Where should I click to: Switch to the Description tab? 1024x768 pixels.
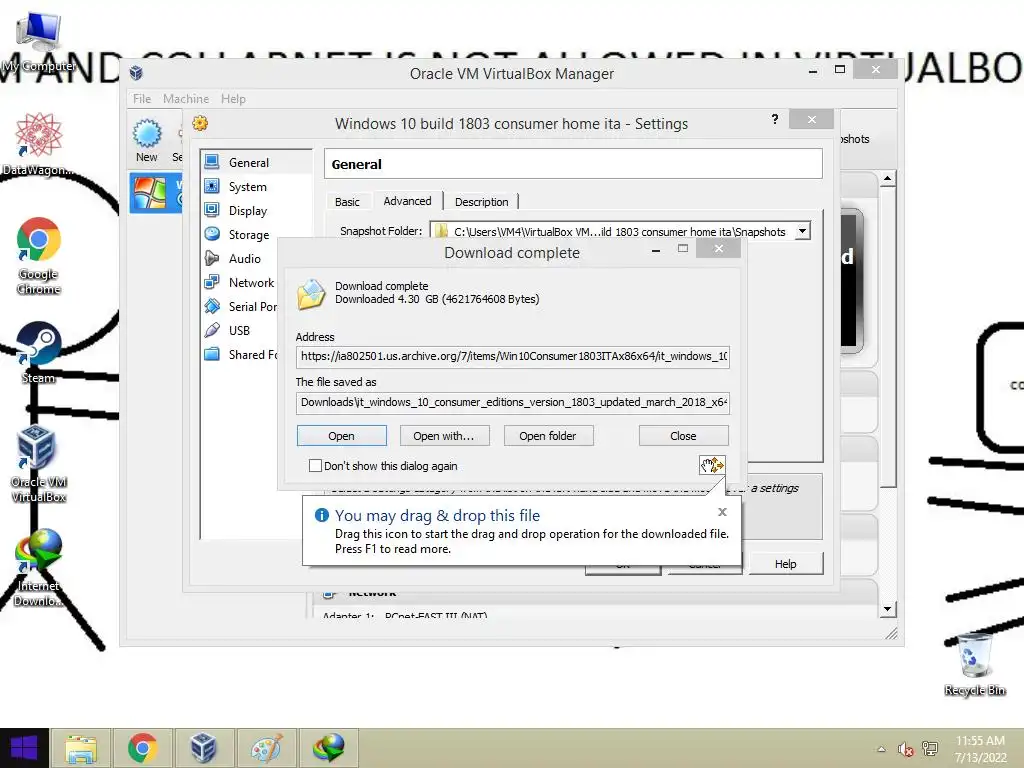point(481,202)
